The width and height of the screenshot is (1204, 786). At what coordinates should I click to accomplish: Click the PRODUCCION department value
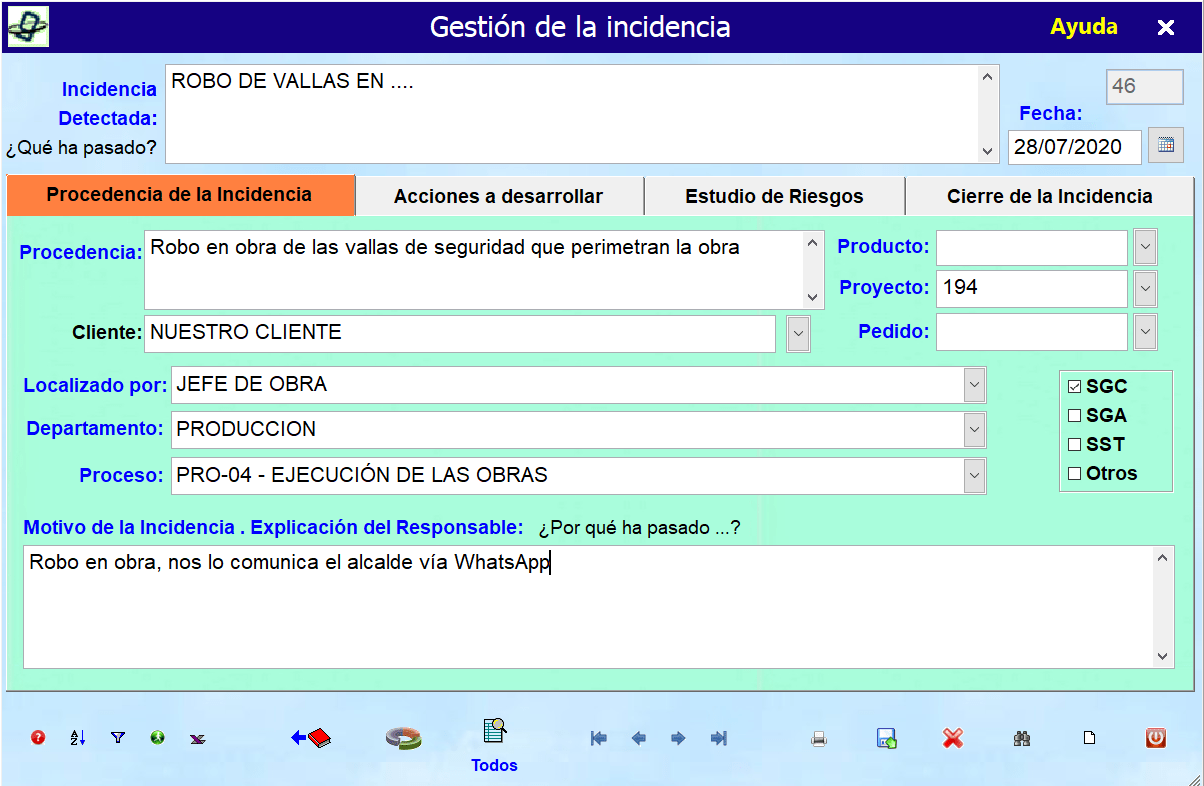point(246,429)
